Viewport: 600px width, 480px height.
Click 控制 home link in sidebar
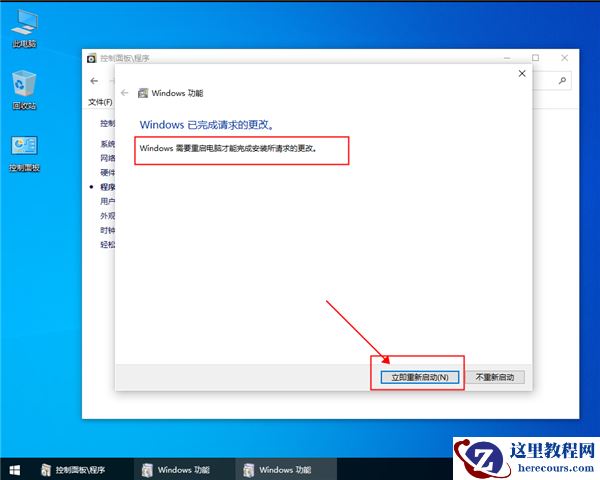(108, 123)
